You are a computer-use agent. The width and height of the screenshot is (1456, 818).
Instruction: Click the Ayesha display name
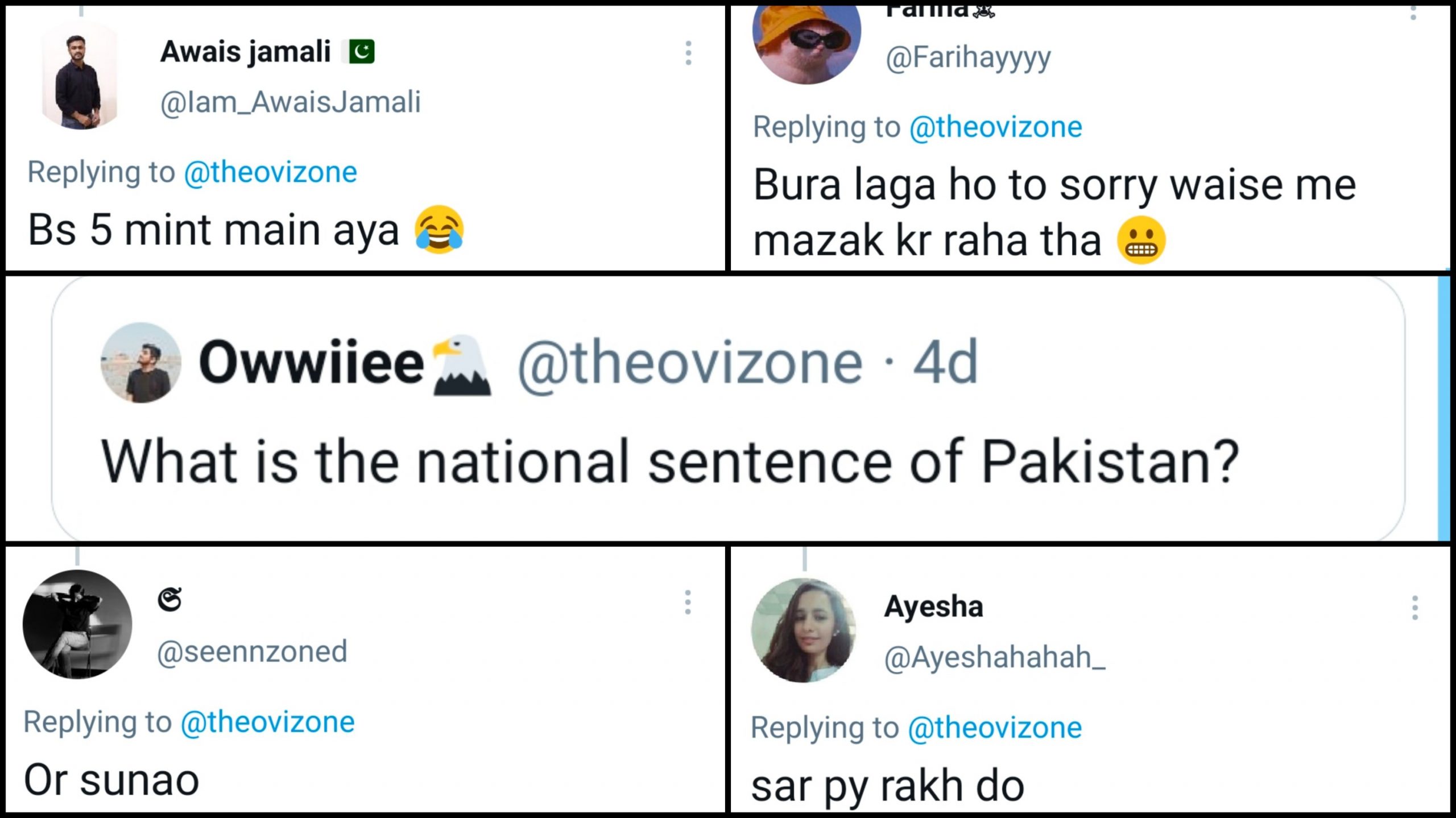(933, 607)
